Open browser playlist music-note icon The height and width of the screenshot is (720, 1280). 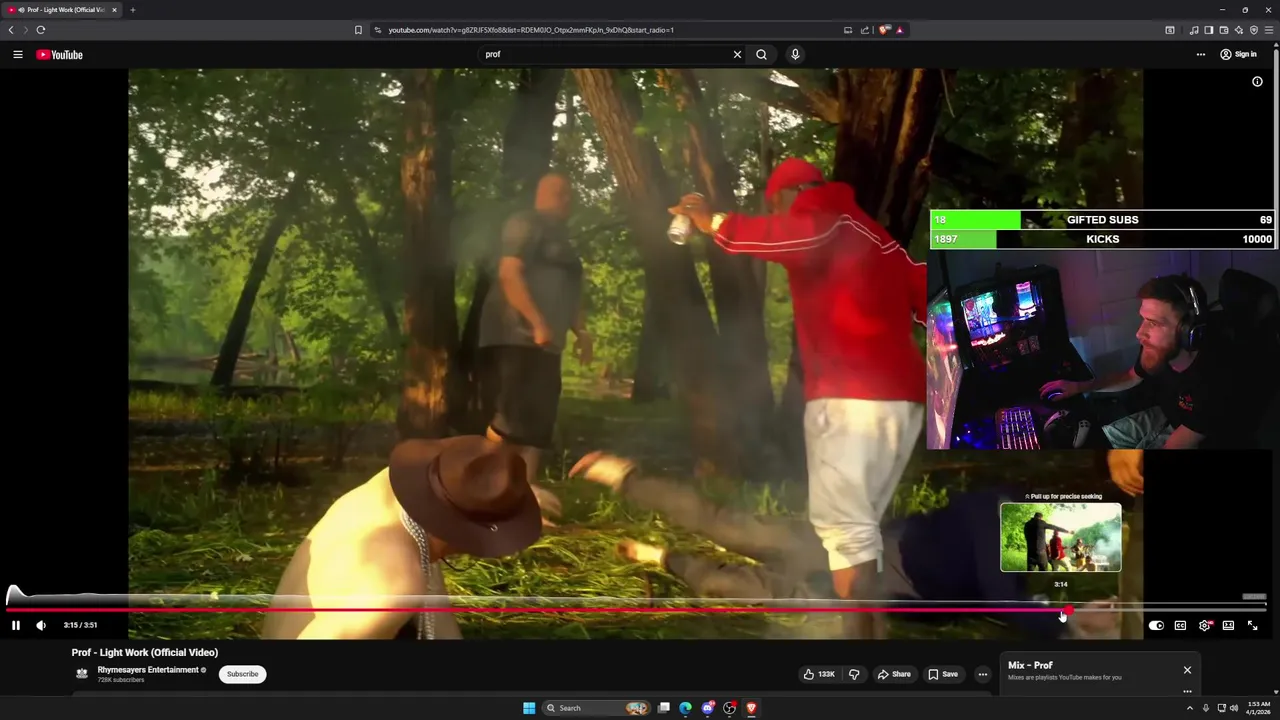click(x=1193, y=30)
